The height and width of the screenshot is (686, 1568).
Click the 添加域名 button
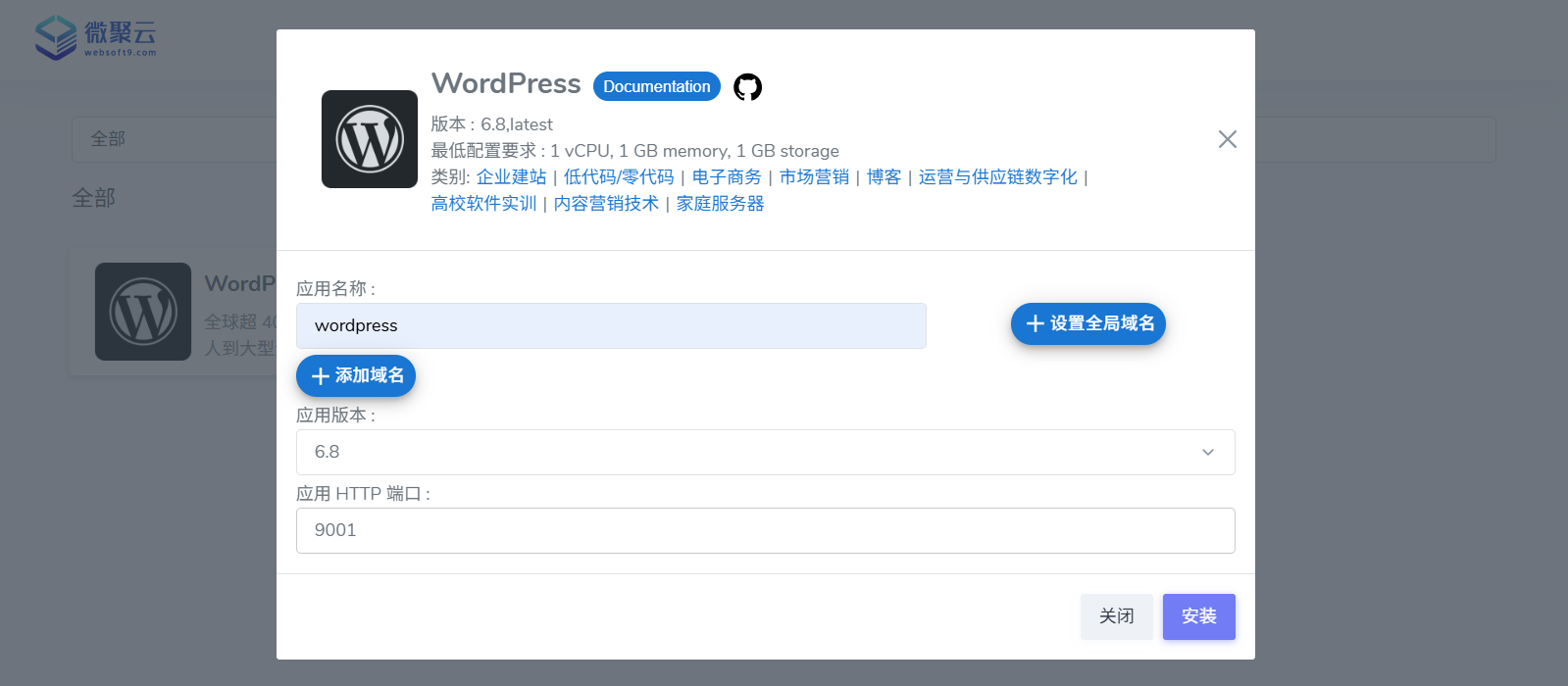click(x=356, y=375)
